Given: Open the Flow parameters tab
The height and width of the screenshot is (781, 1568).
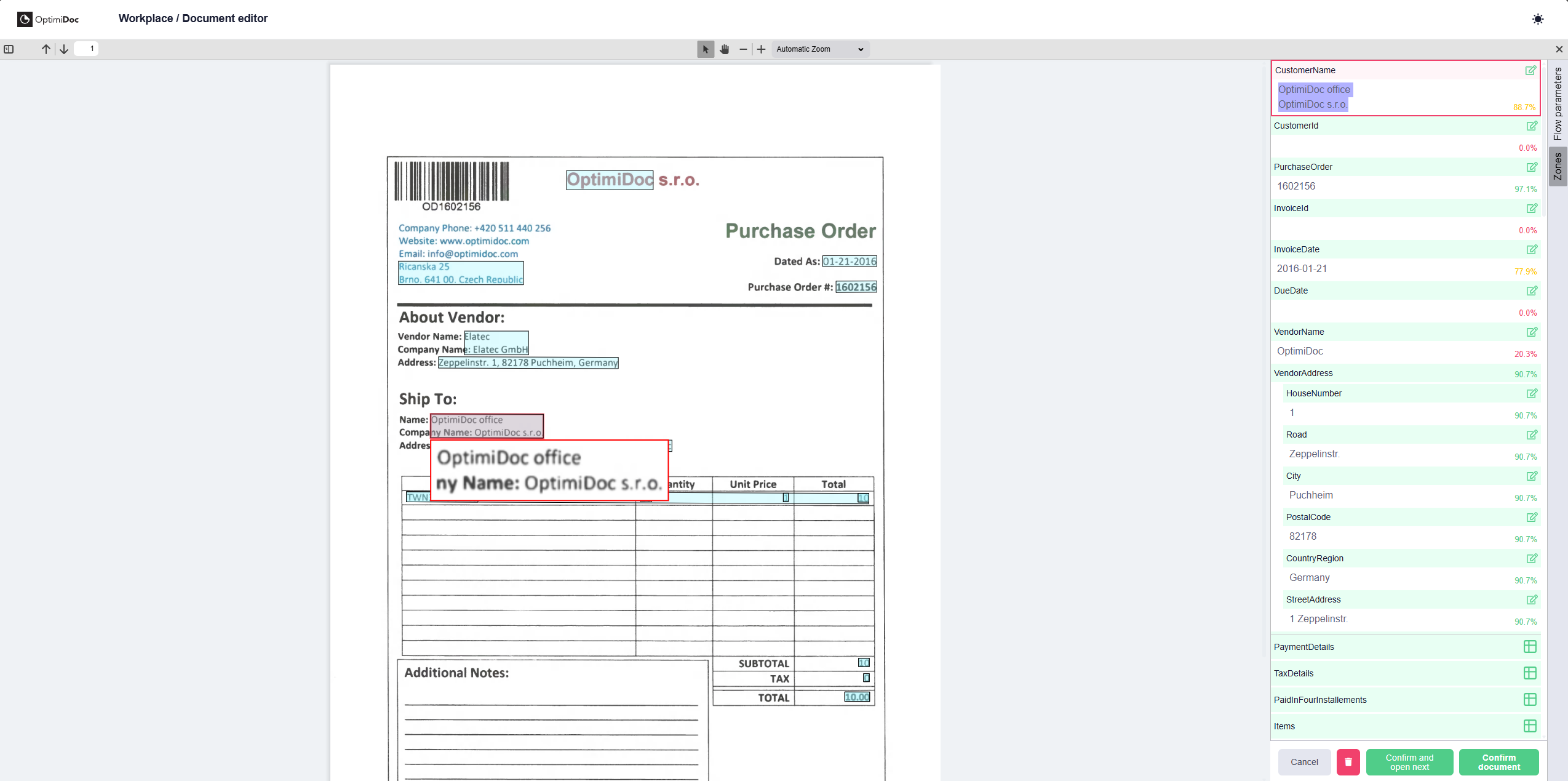Looking at the screenshot, I should (x=1558, y=103).
